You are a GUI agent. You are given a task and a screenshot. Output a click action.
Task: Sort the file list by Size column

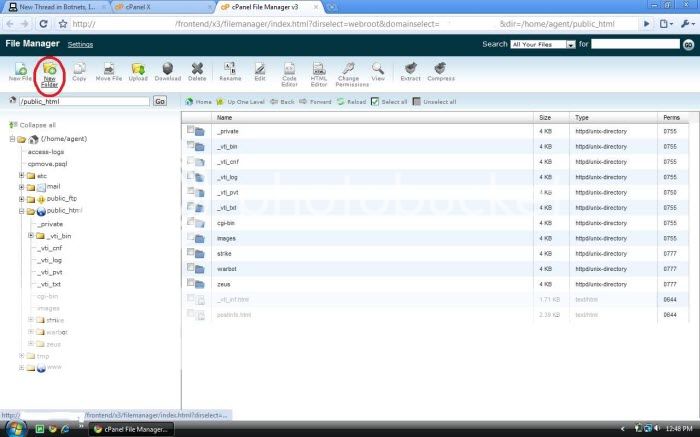point(545,117)
